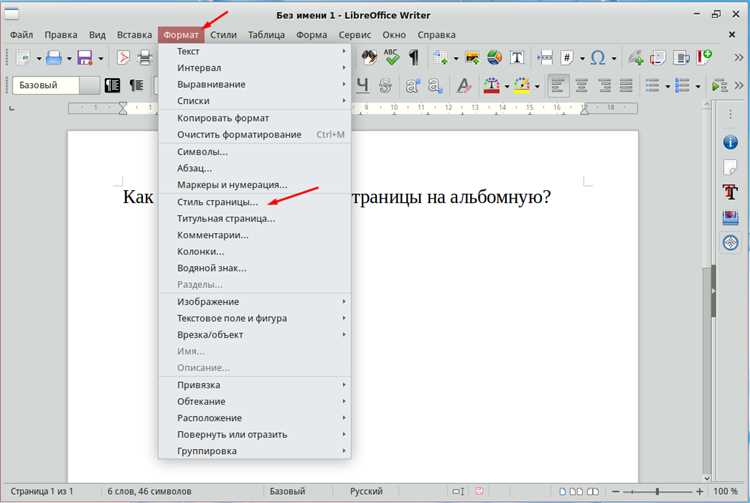The image size is (750, 503).
Task: Expand the highlighting color dropdown arrow
Action: point(537,86)
